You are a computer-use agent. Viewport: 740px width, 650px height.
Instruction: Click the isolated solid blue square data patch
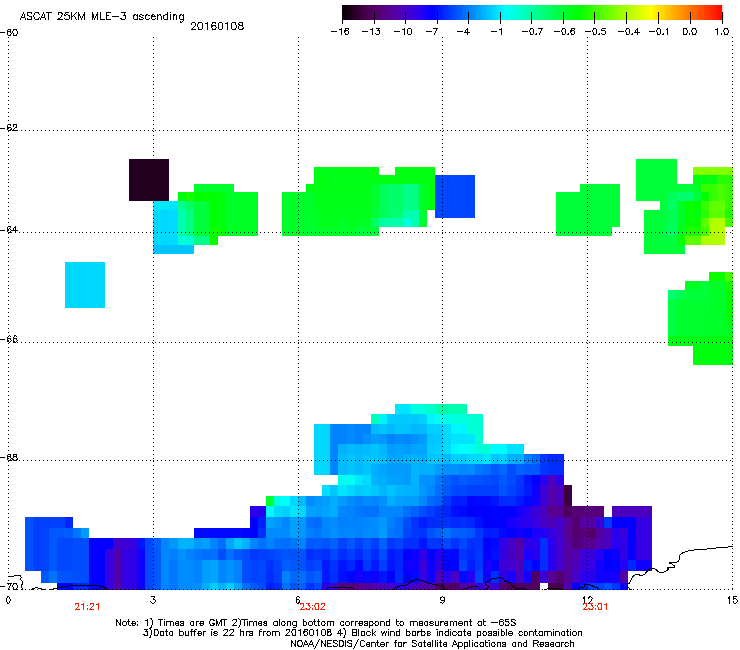point(455,196)
